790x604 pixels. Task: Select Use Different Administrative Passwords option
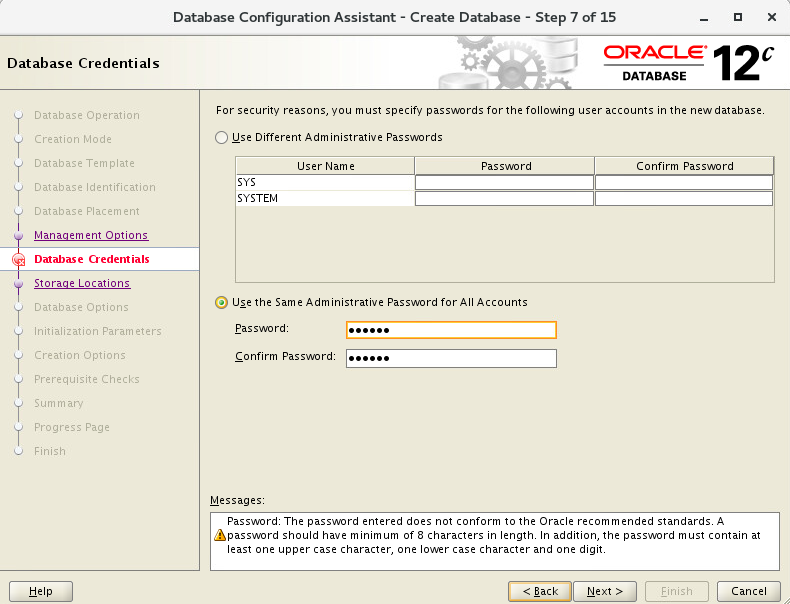[221, 138]
